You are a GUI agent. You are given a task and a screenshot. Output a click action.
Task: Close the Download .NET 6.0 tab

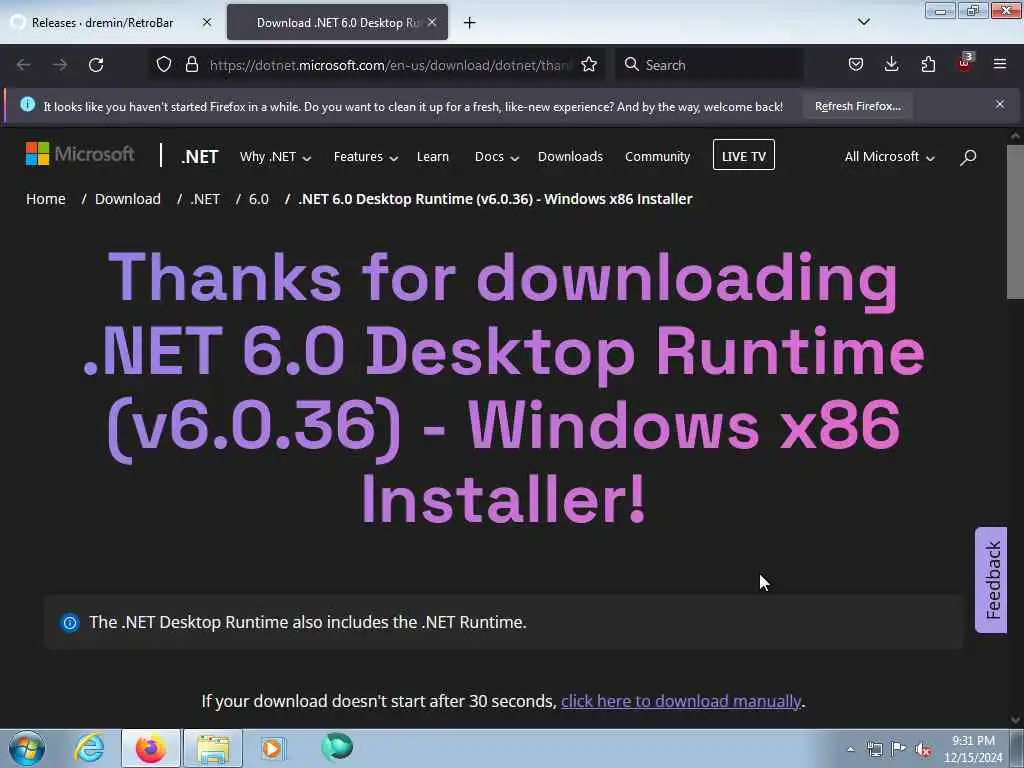click(x=432, y=22)
